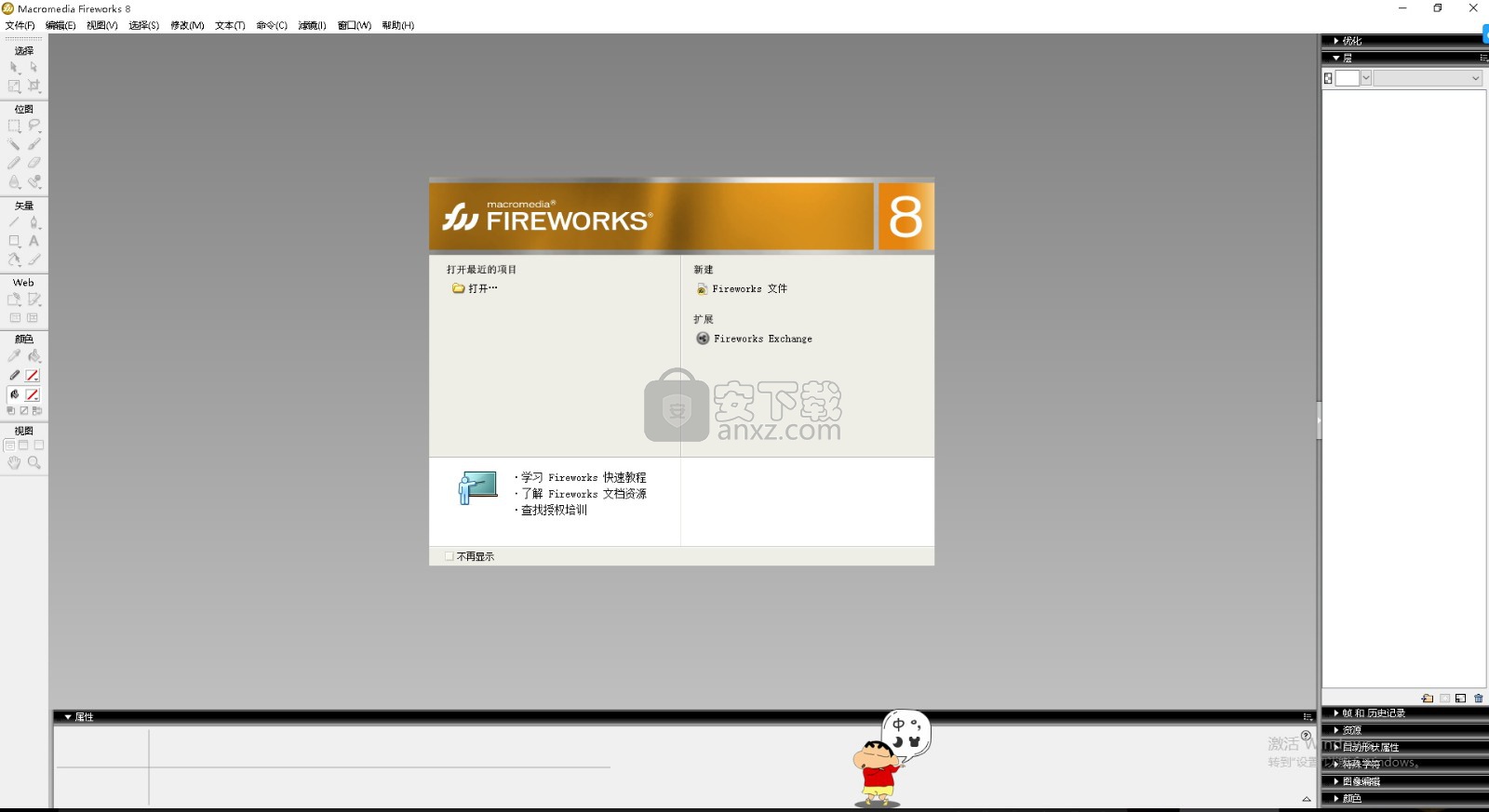
Task: Select the Zoom magnifier tool
Action: [x=34, y=462]
